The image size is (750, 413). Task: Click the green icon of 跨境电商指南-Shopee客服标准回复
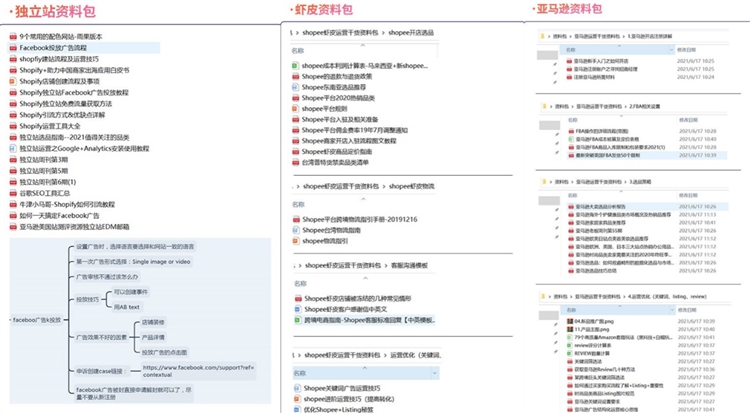pyautogui.click(x=298, y=320)
